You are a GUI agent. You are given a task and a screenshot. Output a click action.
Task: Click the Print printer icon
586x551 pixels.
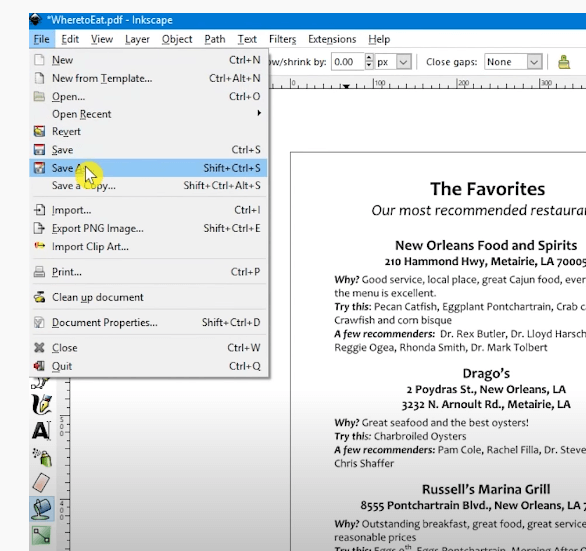pos(39,272)
